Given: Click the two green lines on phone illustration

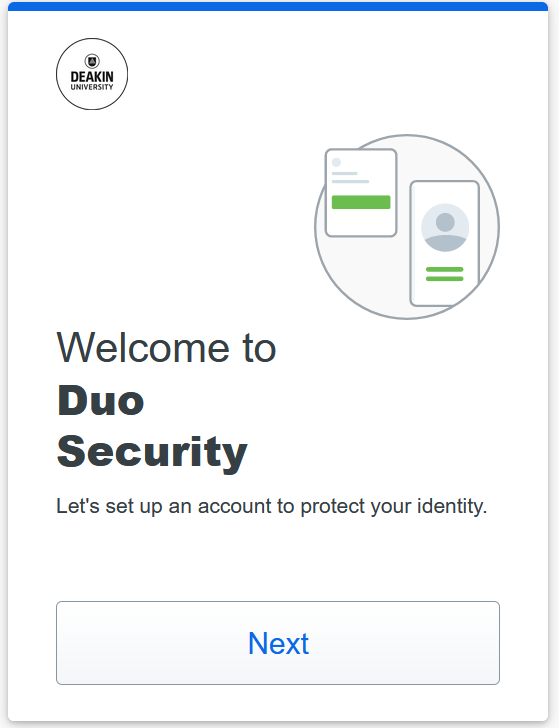Looking at the screenshot, I should tap(444, 274).
